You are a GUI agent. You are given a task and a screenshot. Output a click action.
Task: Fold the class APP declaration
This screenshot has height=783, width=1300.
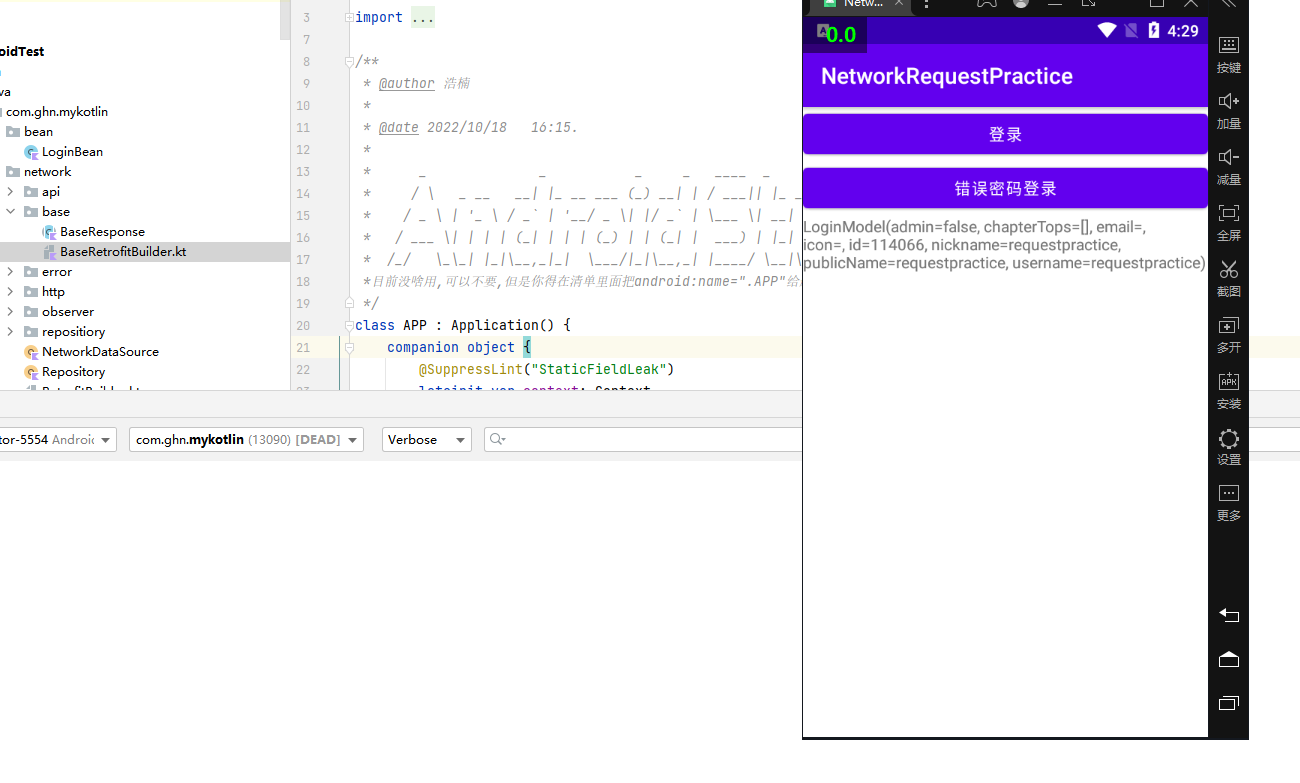[348, 326]
